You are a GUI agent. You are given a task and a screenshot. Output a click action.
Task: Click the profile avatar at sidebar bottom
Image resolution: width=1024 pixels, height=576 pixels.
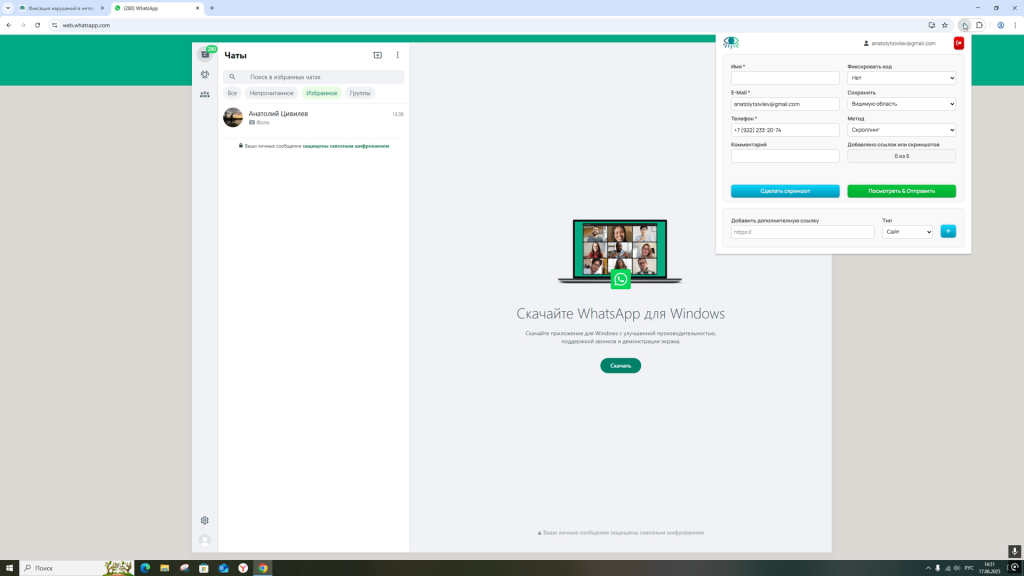click(205, 540)
